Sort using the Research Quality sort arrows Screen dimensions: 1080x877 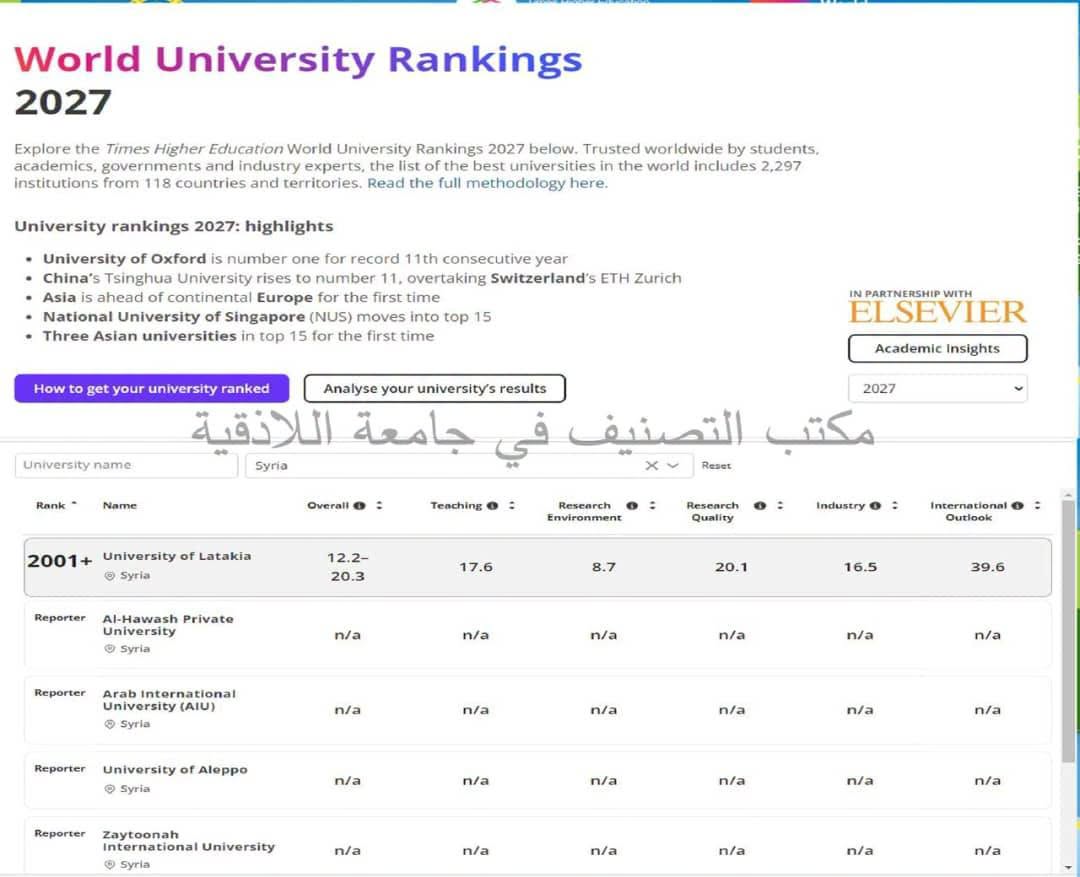point(780,506)
